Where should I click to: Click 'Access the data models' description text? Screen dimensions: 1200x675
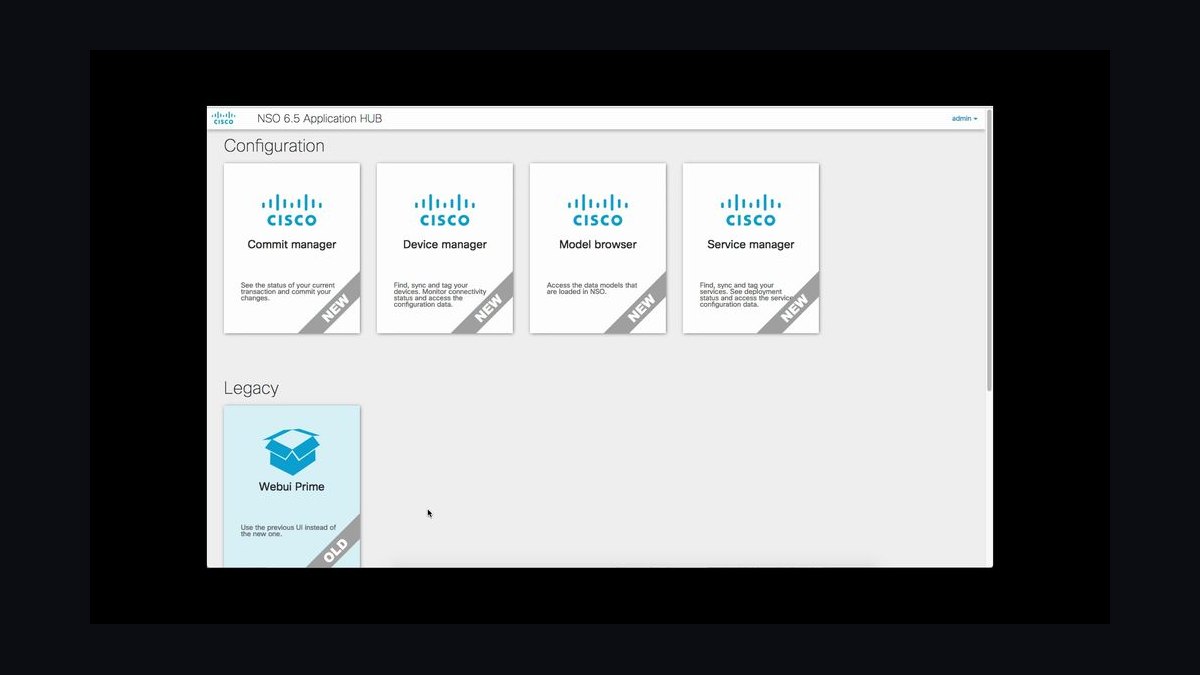coord(592,288)
